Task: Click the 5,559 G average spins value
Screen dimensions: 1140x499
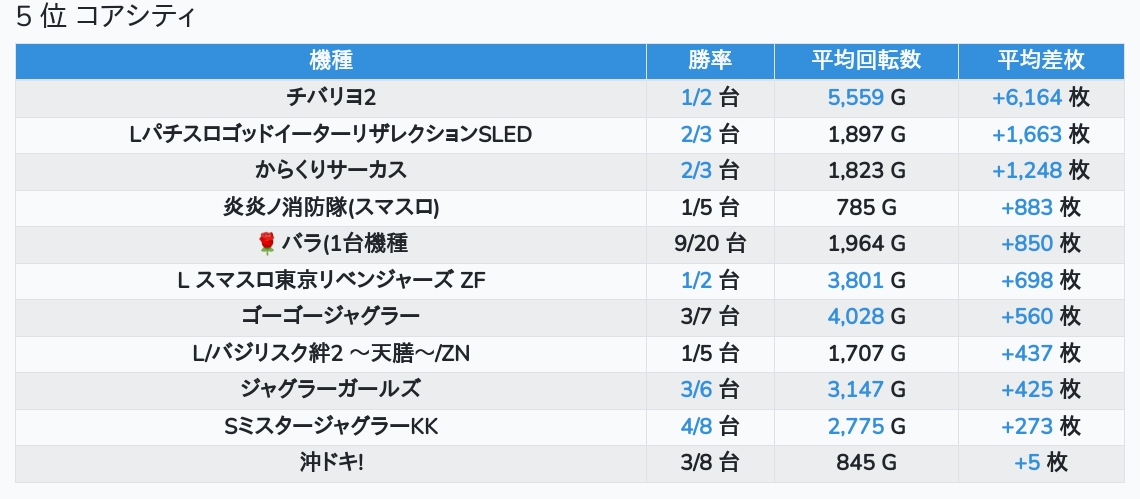Action: click(x=866, y=98)
